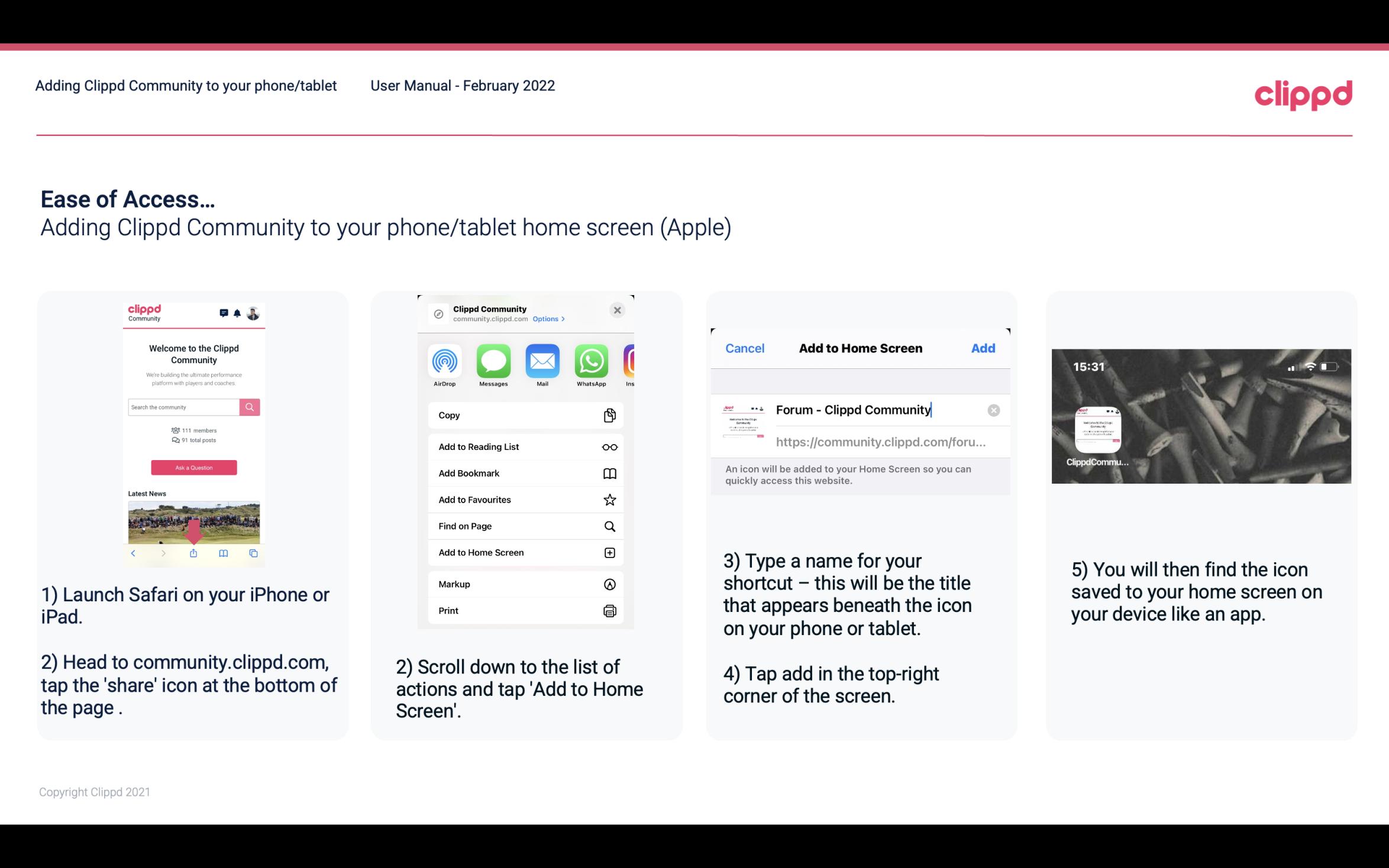Click the Copy action icon
This screenshot has height=868, width=1389.
[608, 415]
